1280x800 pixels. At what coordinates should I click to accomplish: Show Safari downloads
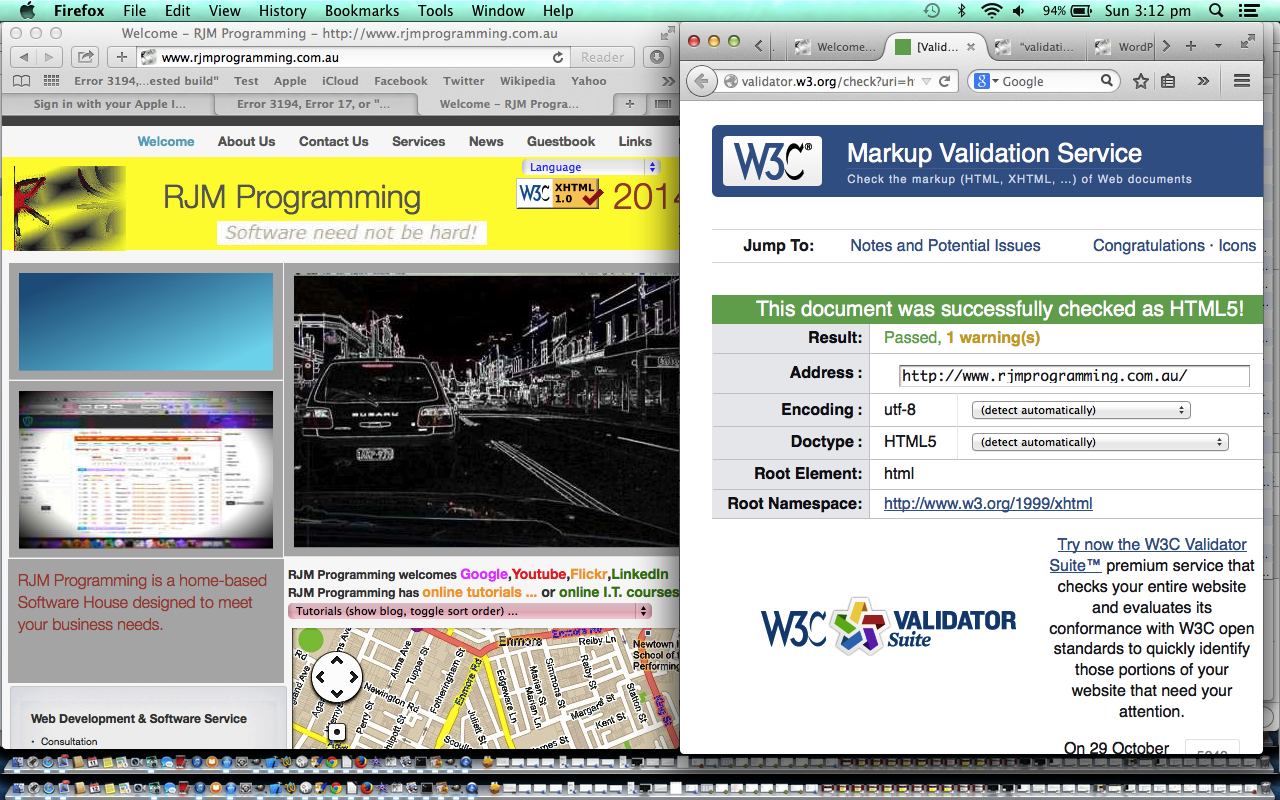(x=657, y=57)
